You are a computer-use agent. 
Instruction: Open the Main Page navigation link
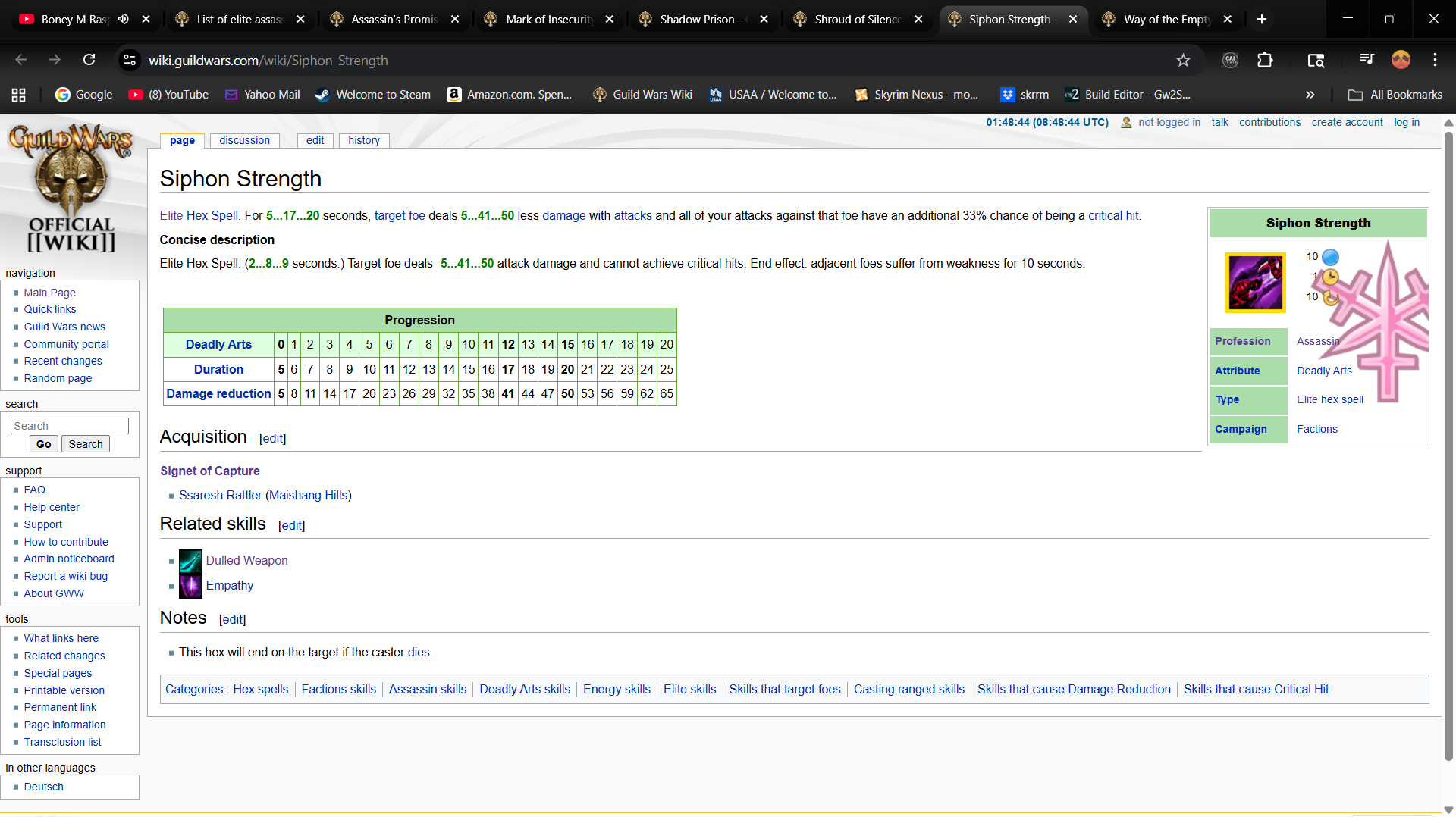49,293
